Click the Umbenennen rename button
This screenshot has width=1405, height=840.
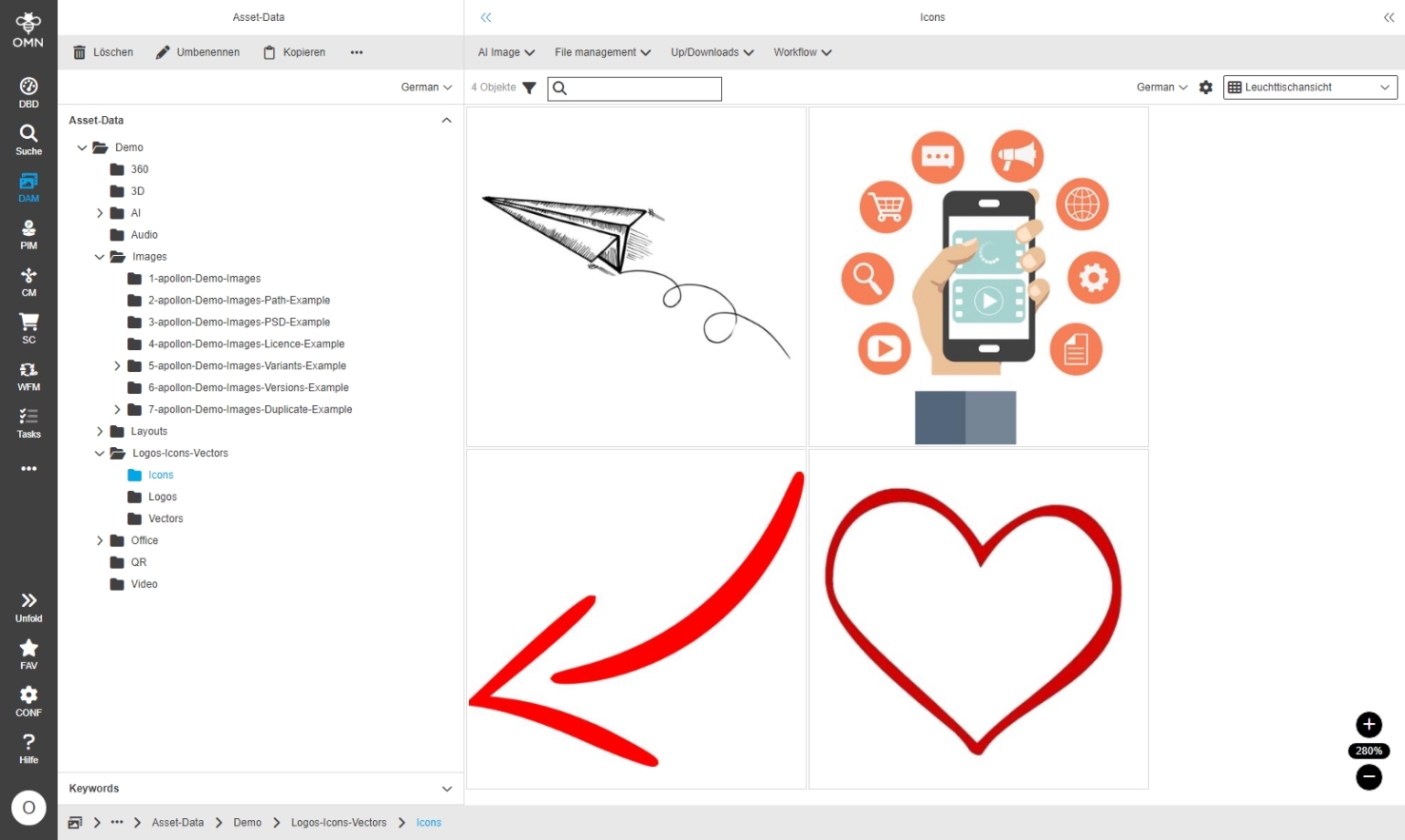[198, 52]
